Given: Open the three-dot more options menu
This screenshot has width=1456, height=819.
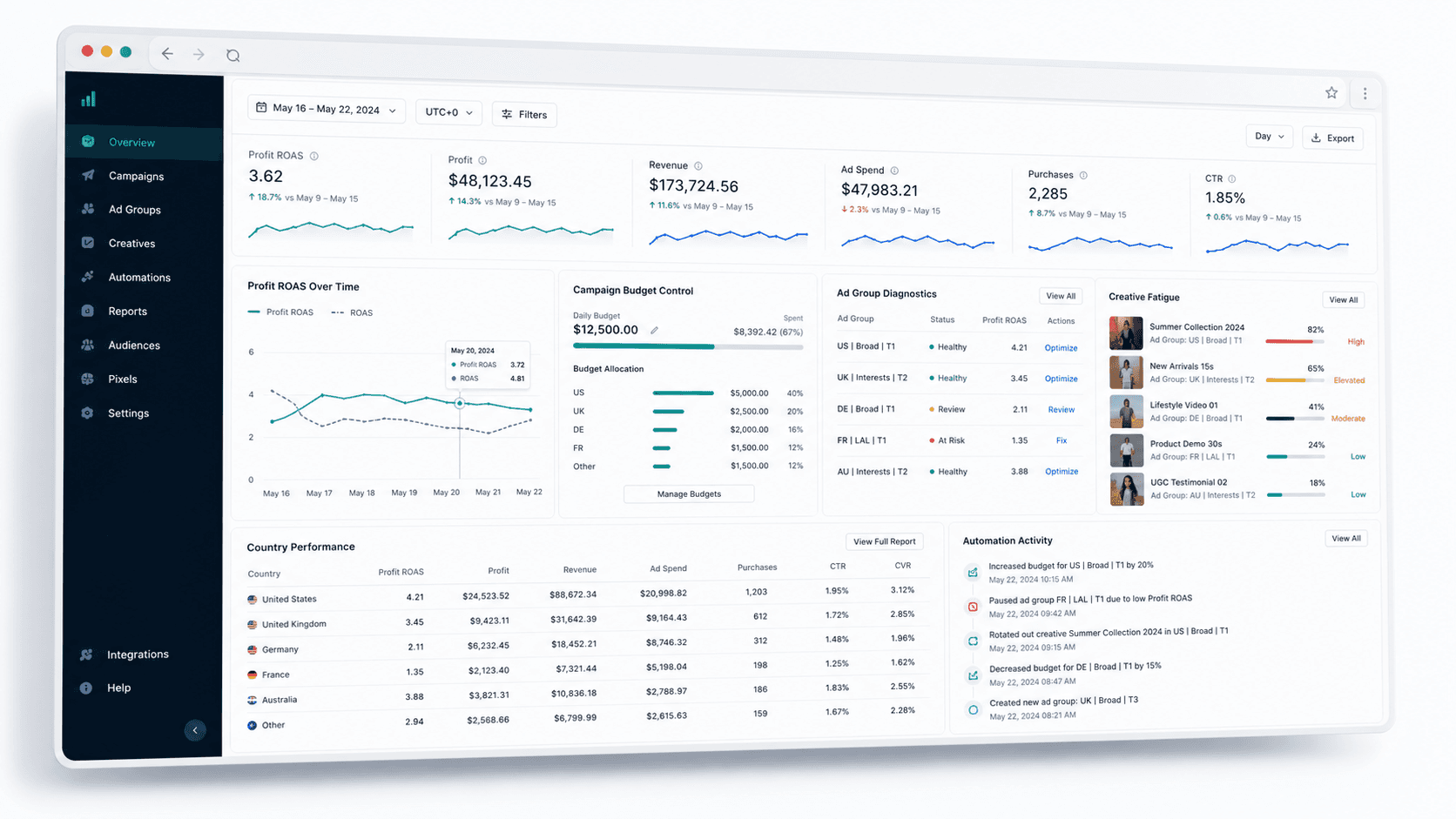Looking at the screenshot, I should point(1365,94).
